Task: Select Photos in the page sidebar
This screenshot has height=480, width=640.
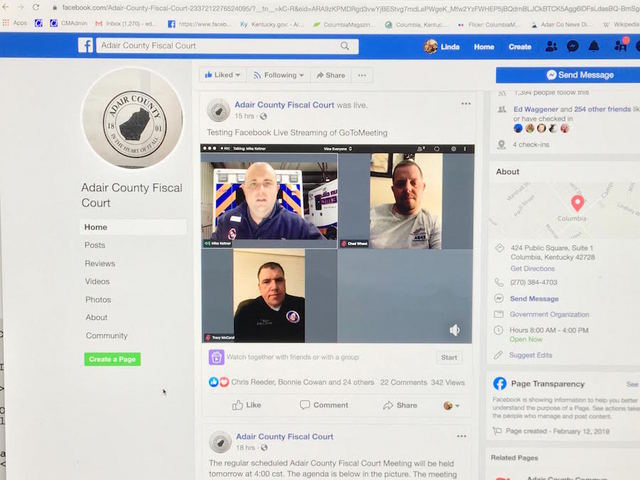Action: [x=98, y=300]
